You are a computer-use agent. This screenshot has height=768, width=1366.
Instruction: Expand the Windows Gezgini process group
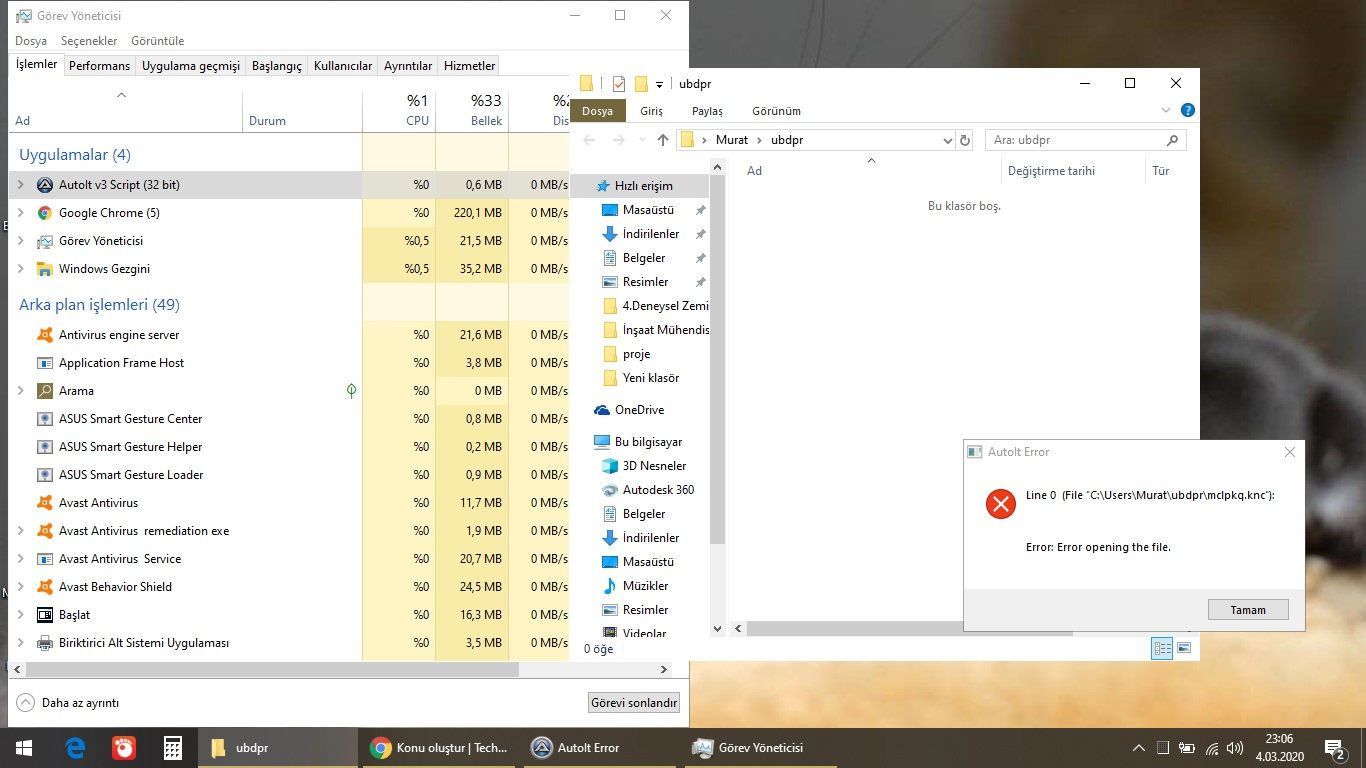20,269
